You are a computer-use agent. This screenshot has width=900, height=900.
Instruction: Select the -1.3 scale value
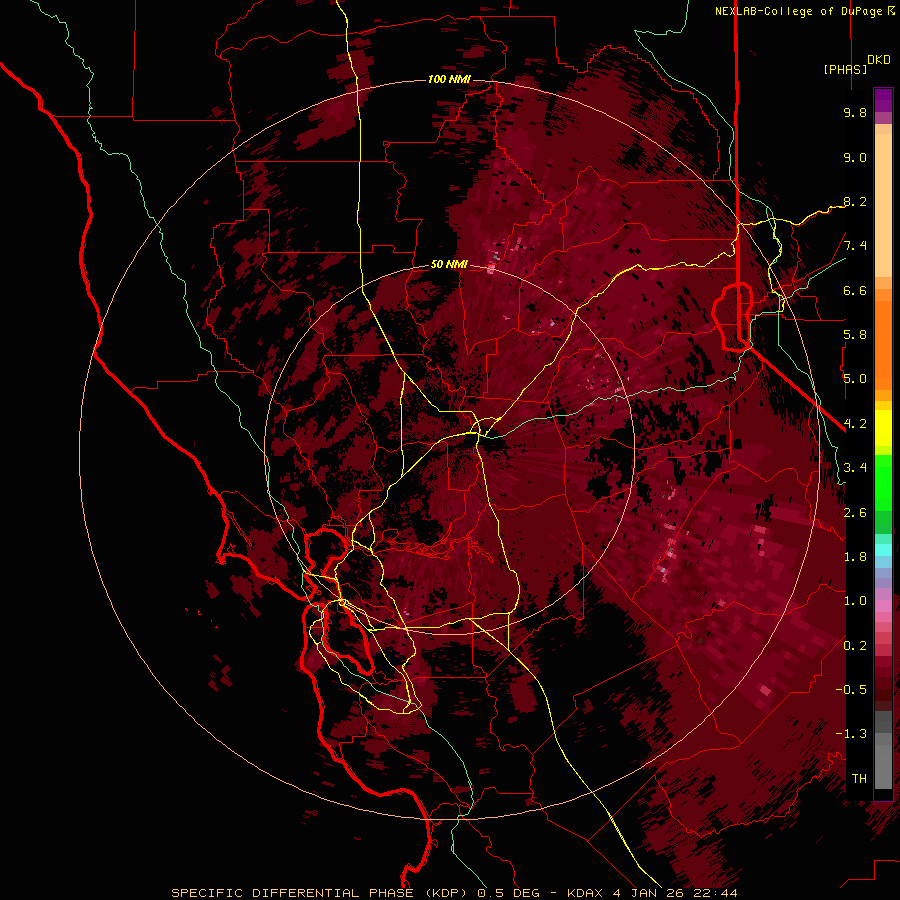coord(851,734)
